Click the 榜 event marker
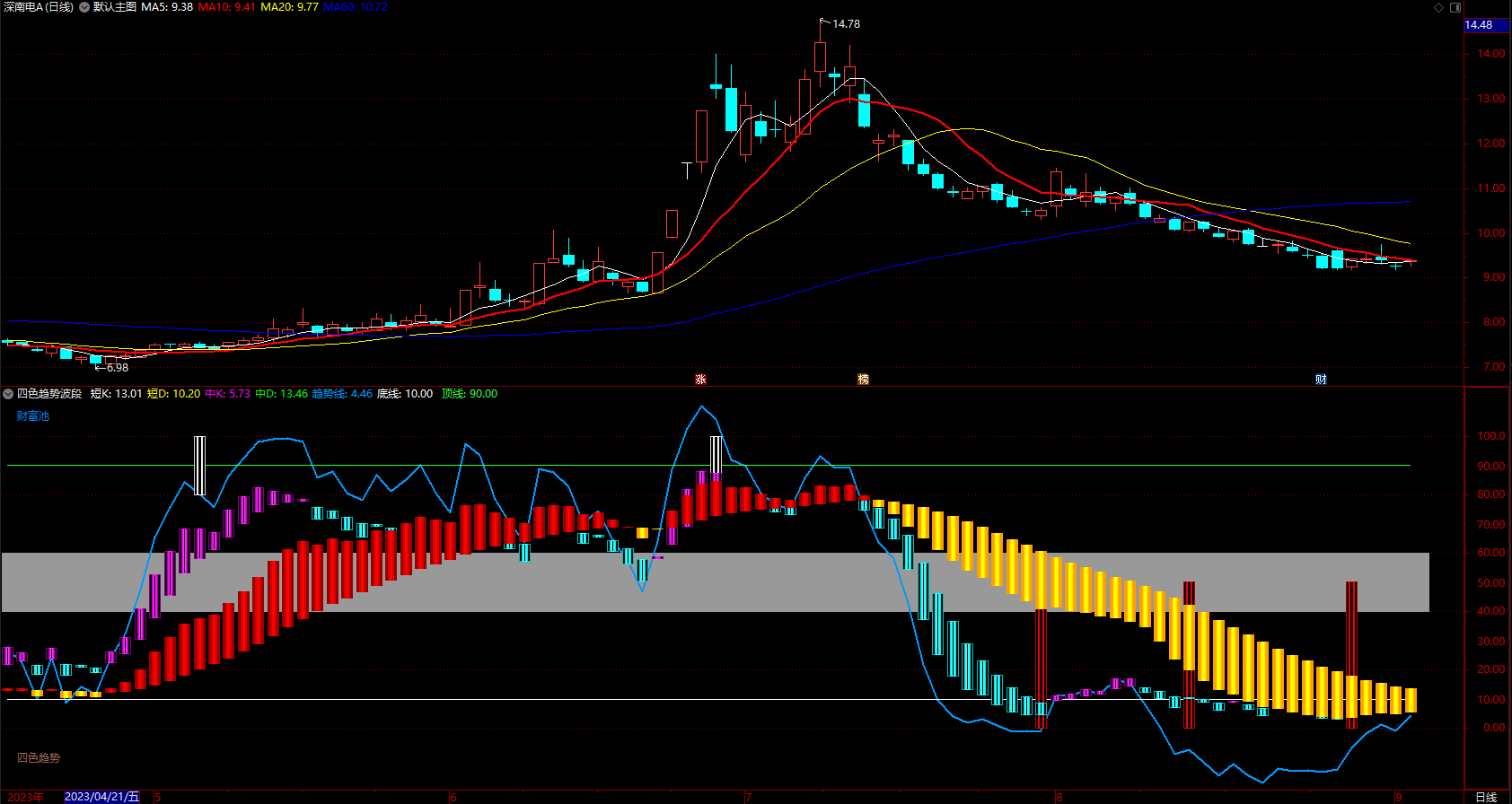 click(863, 380)
